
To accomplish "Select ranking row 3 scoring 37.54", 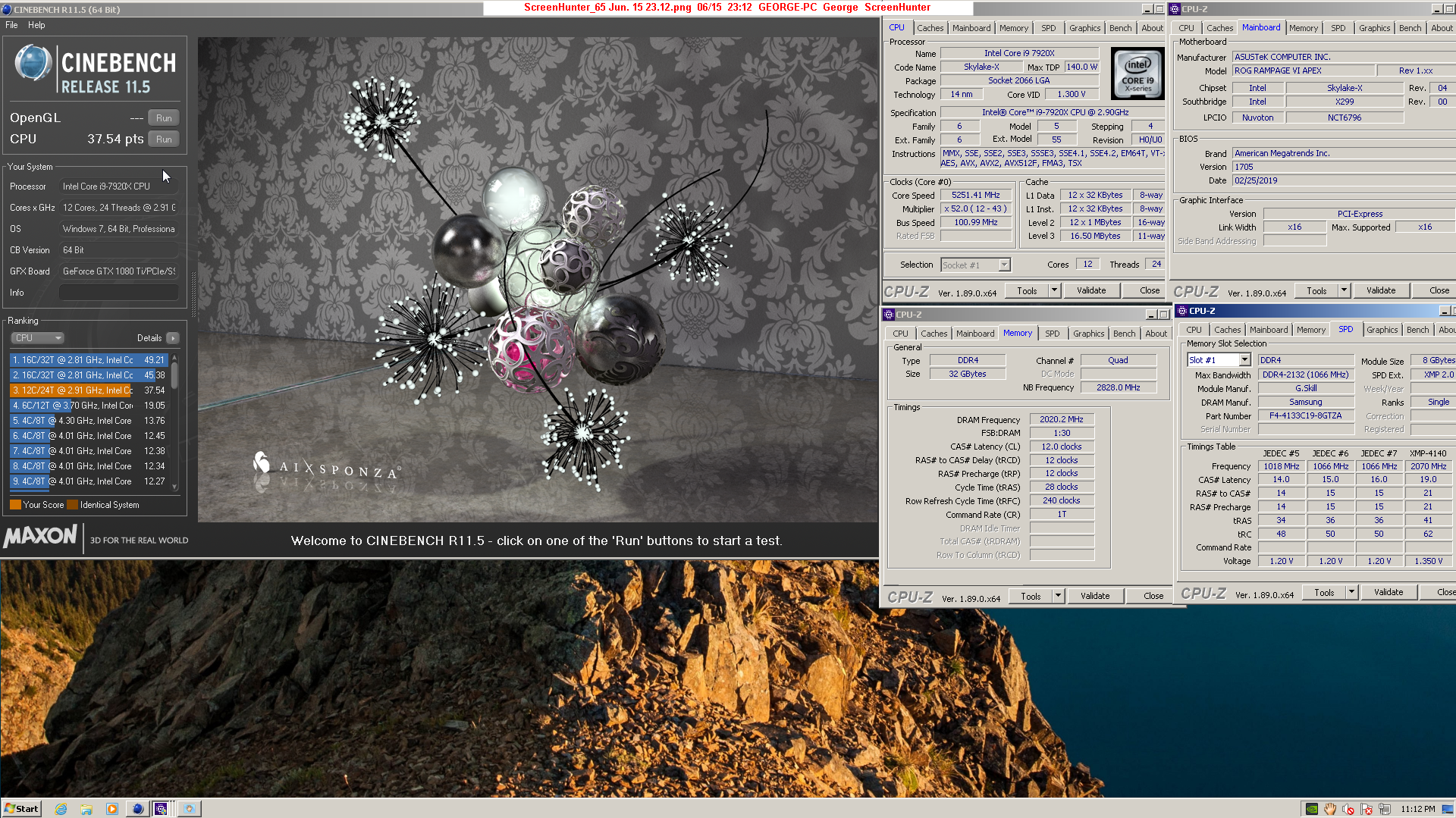I will pyautogui.click(x=89, y=390).
